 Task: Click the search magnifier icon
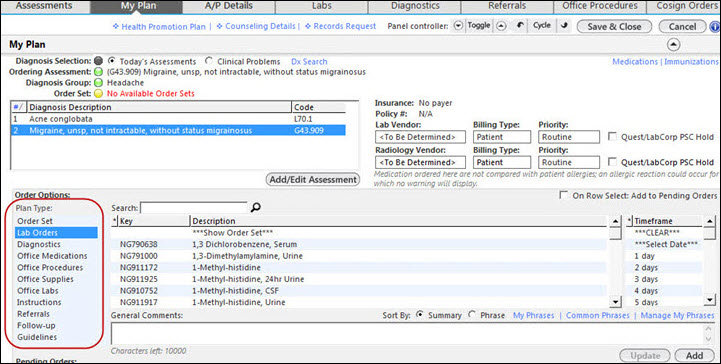[256, 208]
